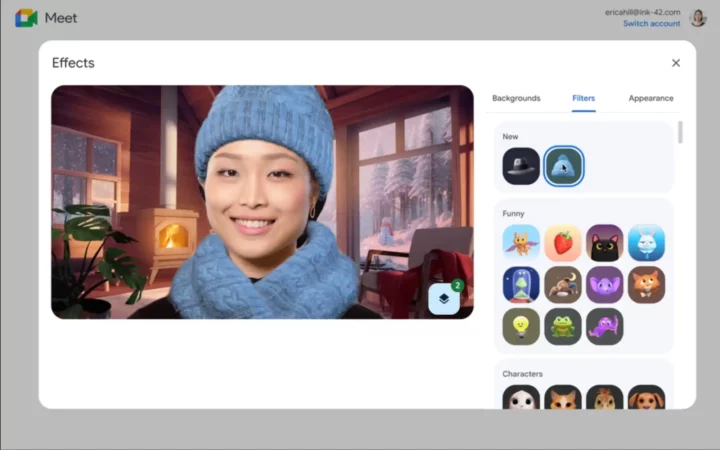The image size is (720, 450).
Task: Select the black fedora hat filter
Action: click(x=521, y=167)
